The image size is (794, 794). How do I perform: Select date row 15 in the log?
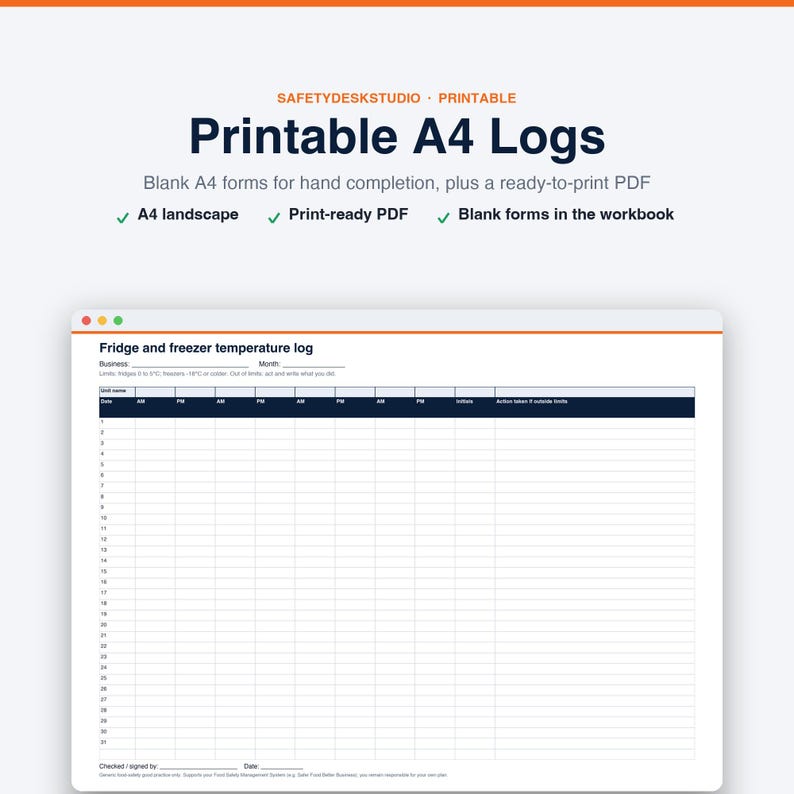click(x=397, y=572)
